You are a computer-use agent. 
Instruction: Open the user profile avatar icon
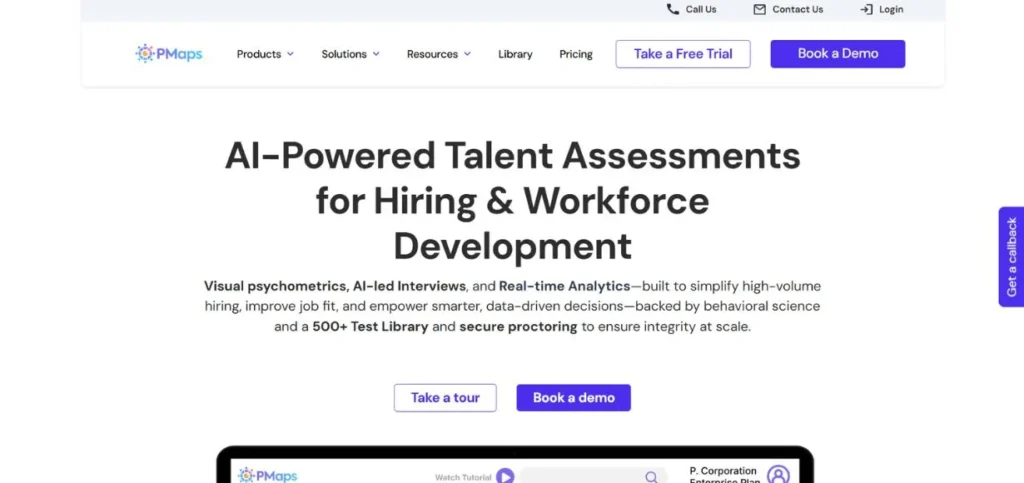pyautogui.click(x=778, y=474)
